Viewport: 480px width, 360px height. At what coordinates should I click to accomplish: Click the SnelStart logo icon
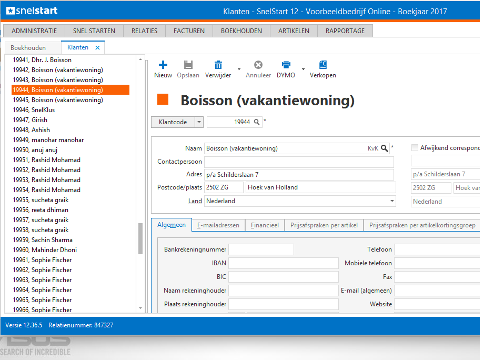(10, 11)
